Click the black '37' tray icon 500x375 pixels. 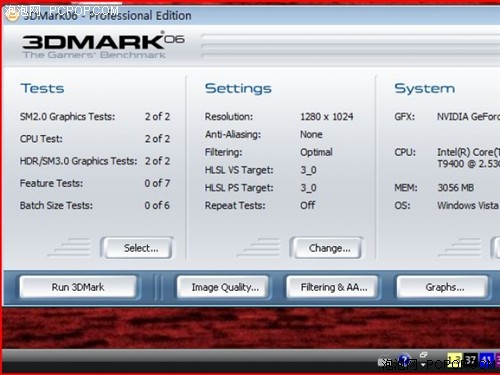(x=470, y=360)
